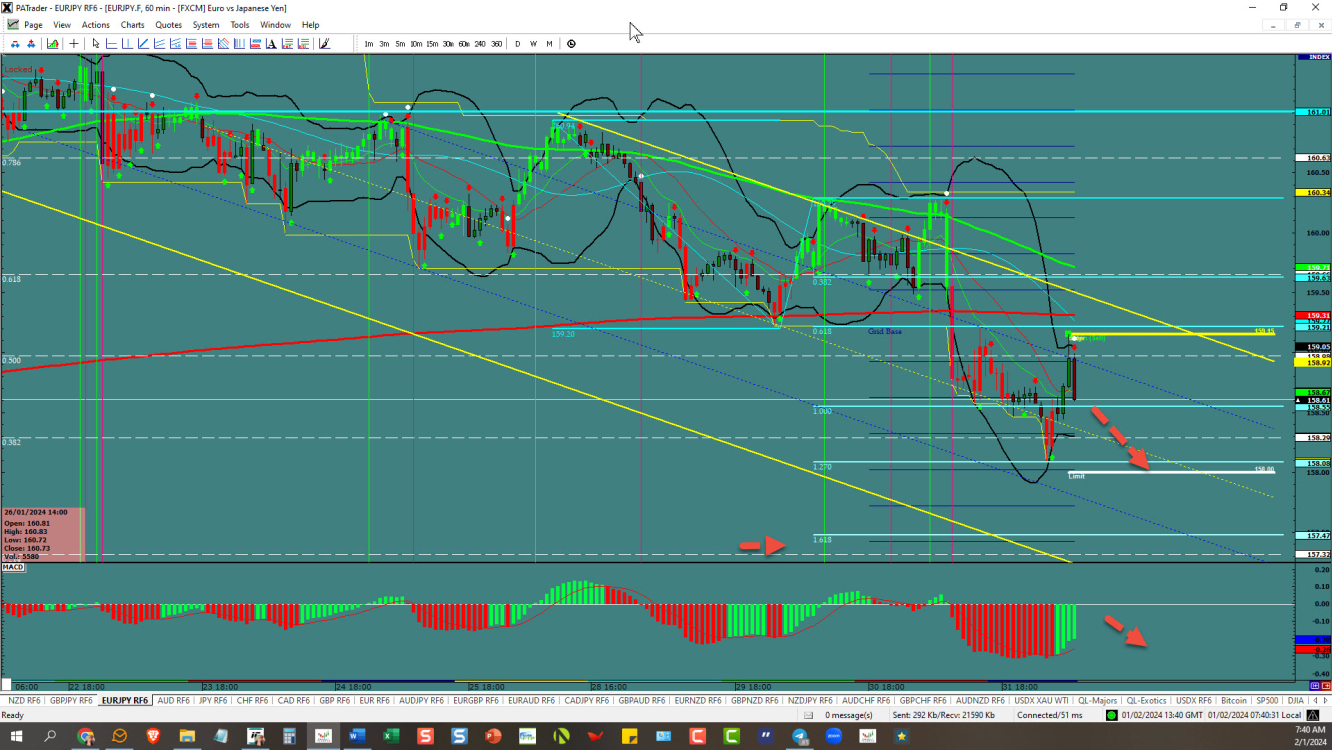Select the text label 'A' tool
This screenshot has height=750, width=1332.
coord(271,44)
